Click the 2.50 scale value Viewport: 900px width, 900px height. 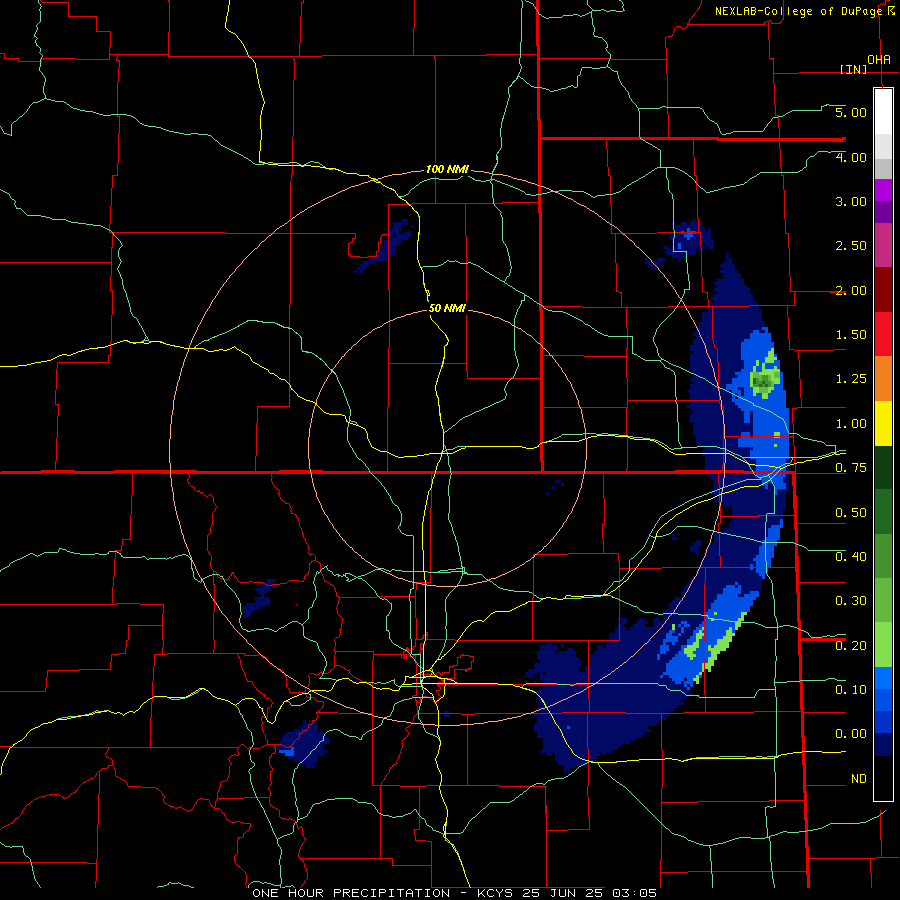click(851, 246)
